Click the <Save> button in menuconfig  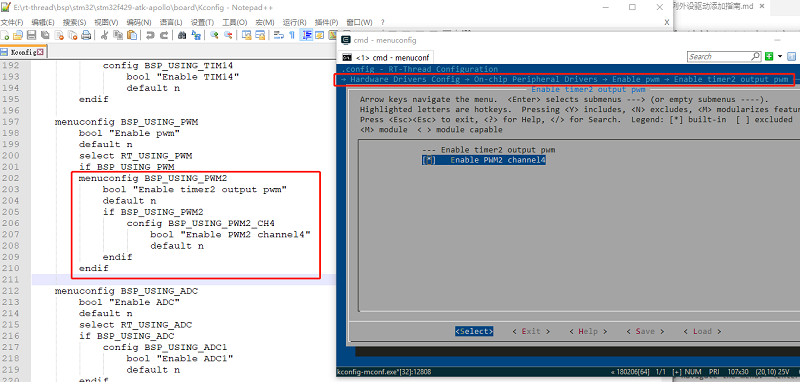(x=645, y=332)
